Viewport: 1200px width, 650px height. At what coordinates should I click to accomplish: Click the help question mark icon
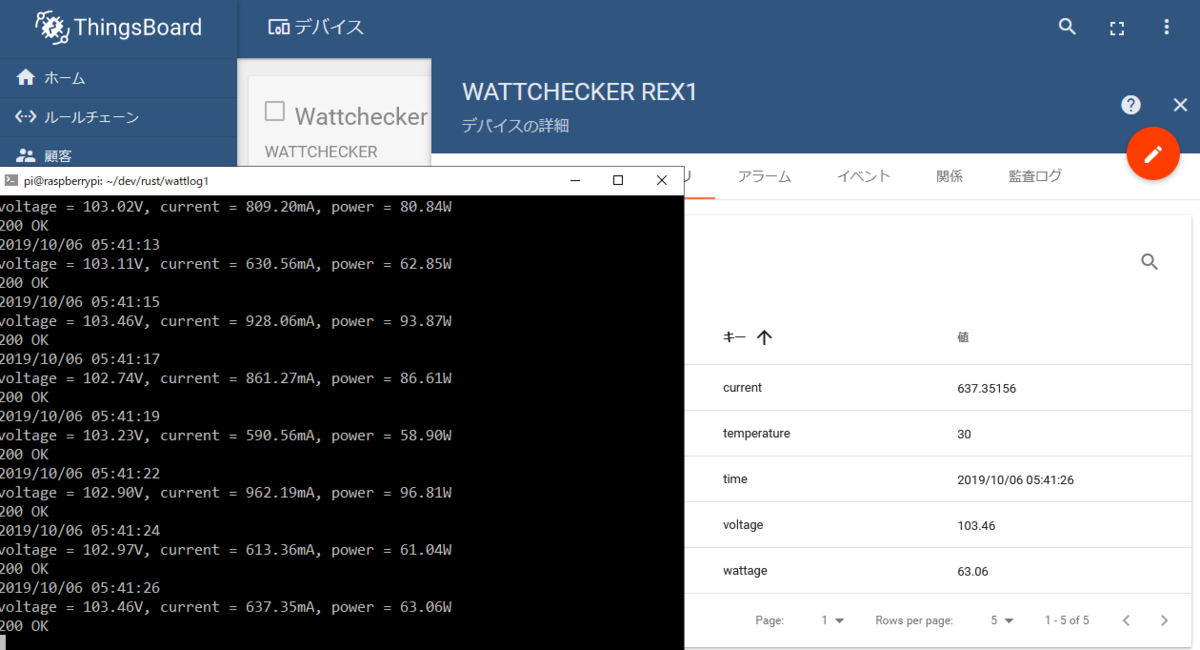(1131, 105)
